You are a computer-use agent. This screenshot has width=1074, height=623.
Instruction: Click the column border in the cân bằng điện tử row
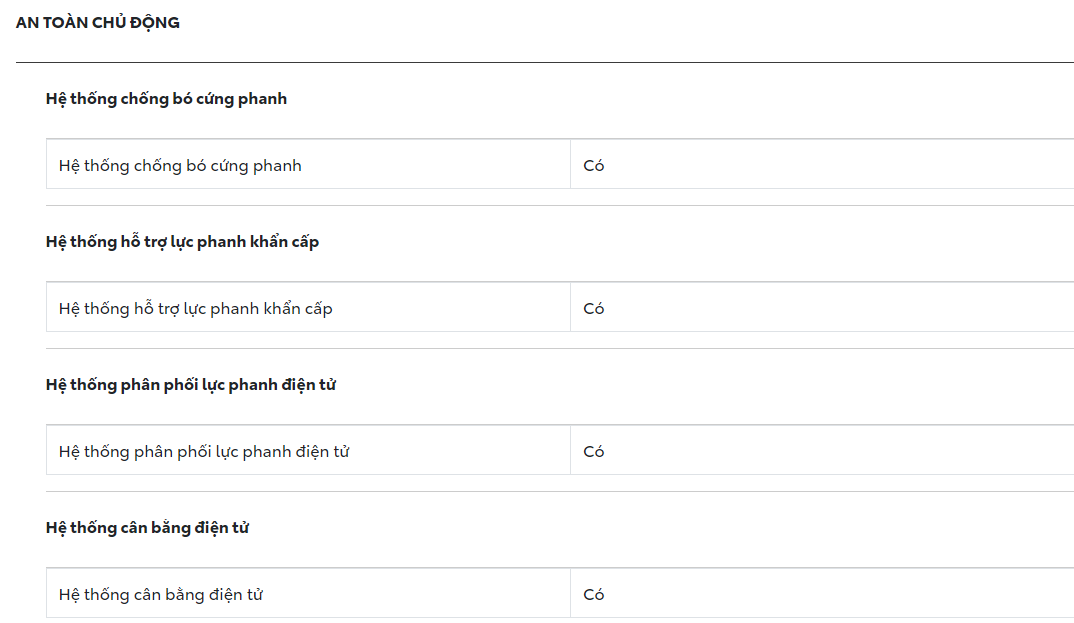pyautogui.click(x=570, y=594)
